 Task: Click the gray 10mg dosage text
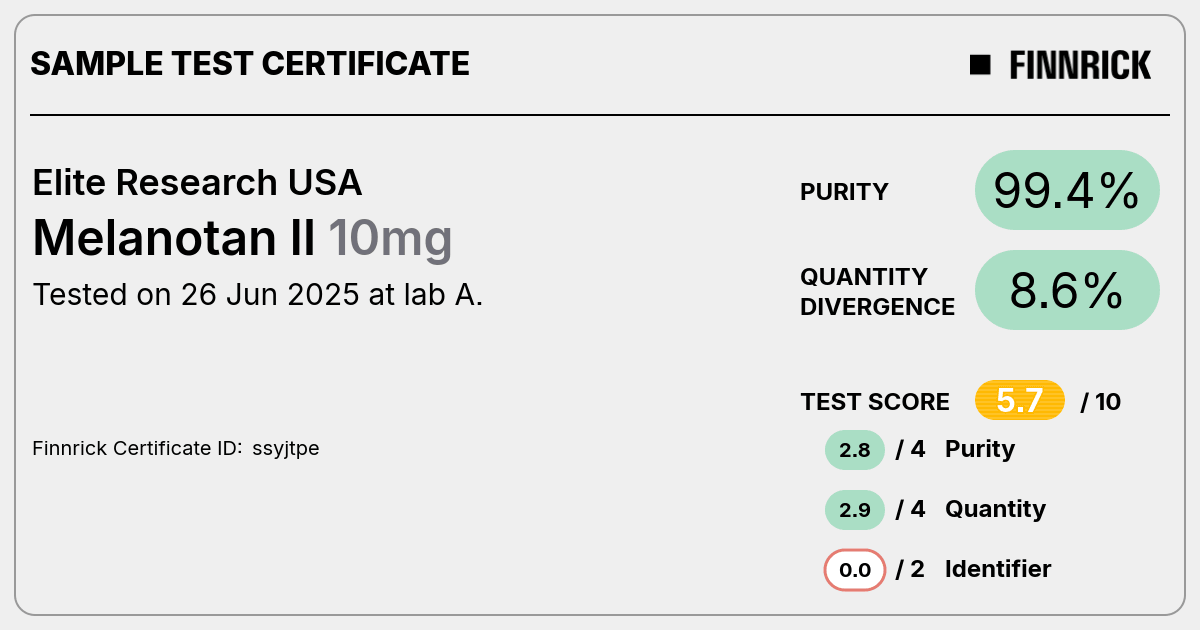[390, 240]
